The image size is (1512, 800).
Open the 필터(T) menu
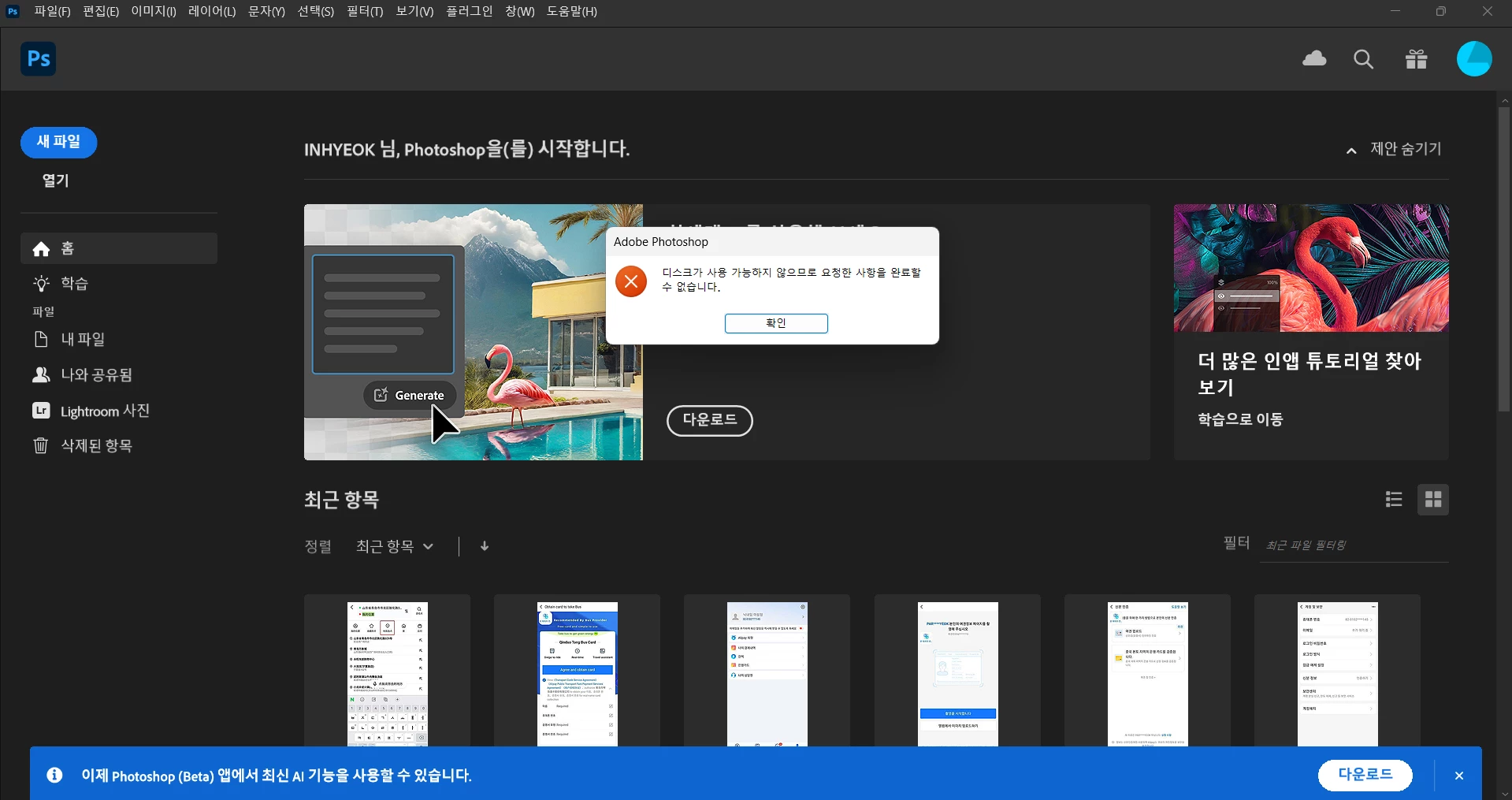[365, 11]
